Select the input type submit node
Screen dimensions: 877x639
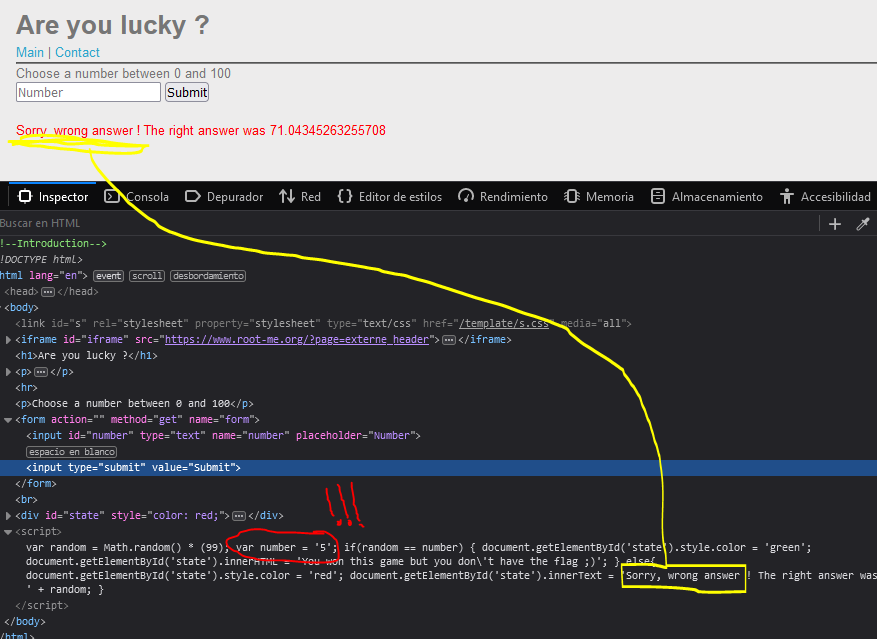pos(133,467)
